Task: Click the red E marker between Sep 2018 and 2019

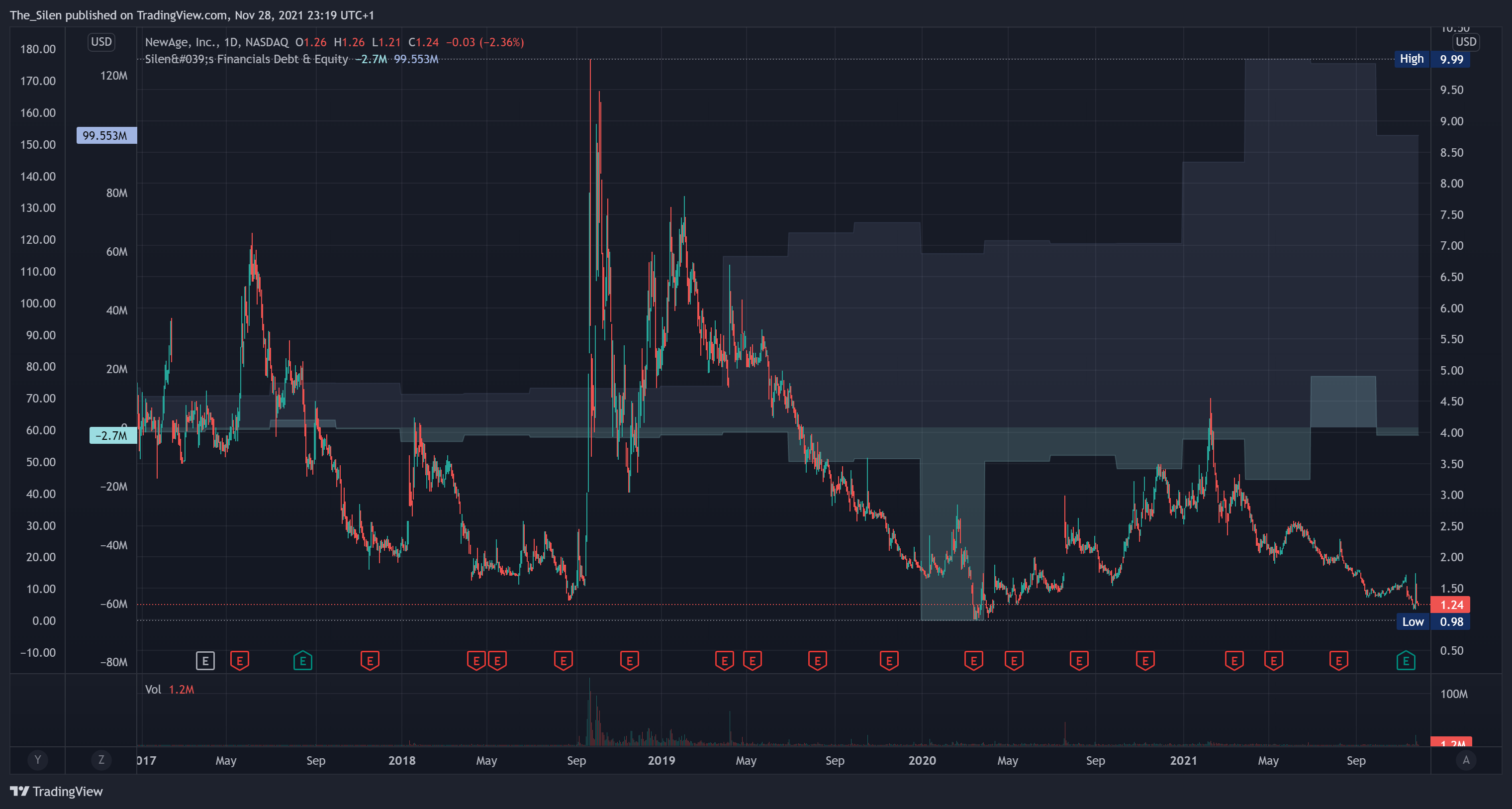Action: pos(629,661)
